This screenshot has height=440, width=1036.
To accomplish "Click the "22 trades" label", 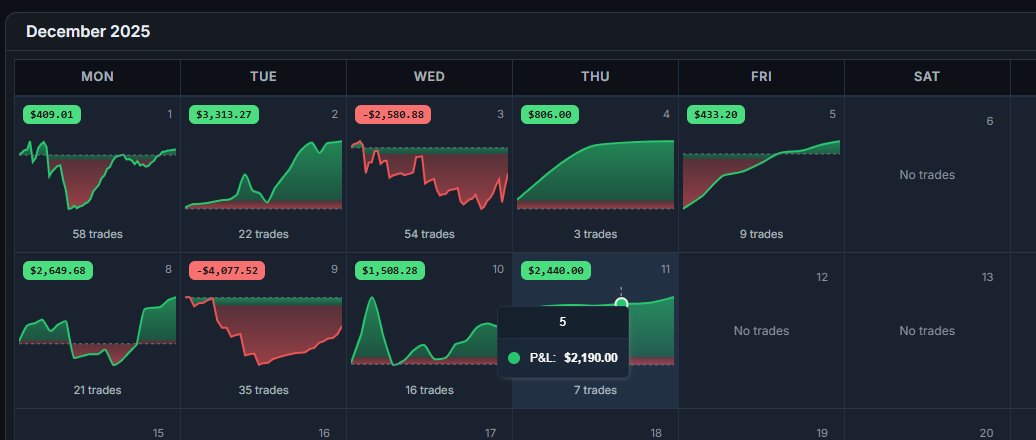I will [x=264, y=234].
